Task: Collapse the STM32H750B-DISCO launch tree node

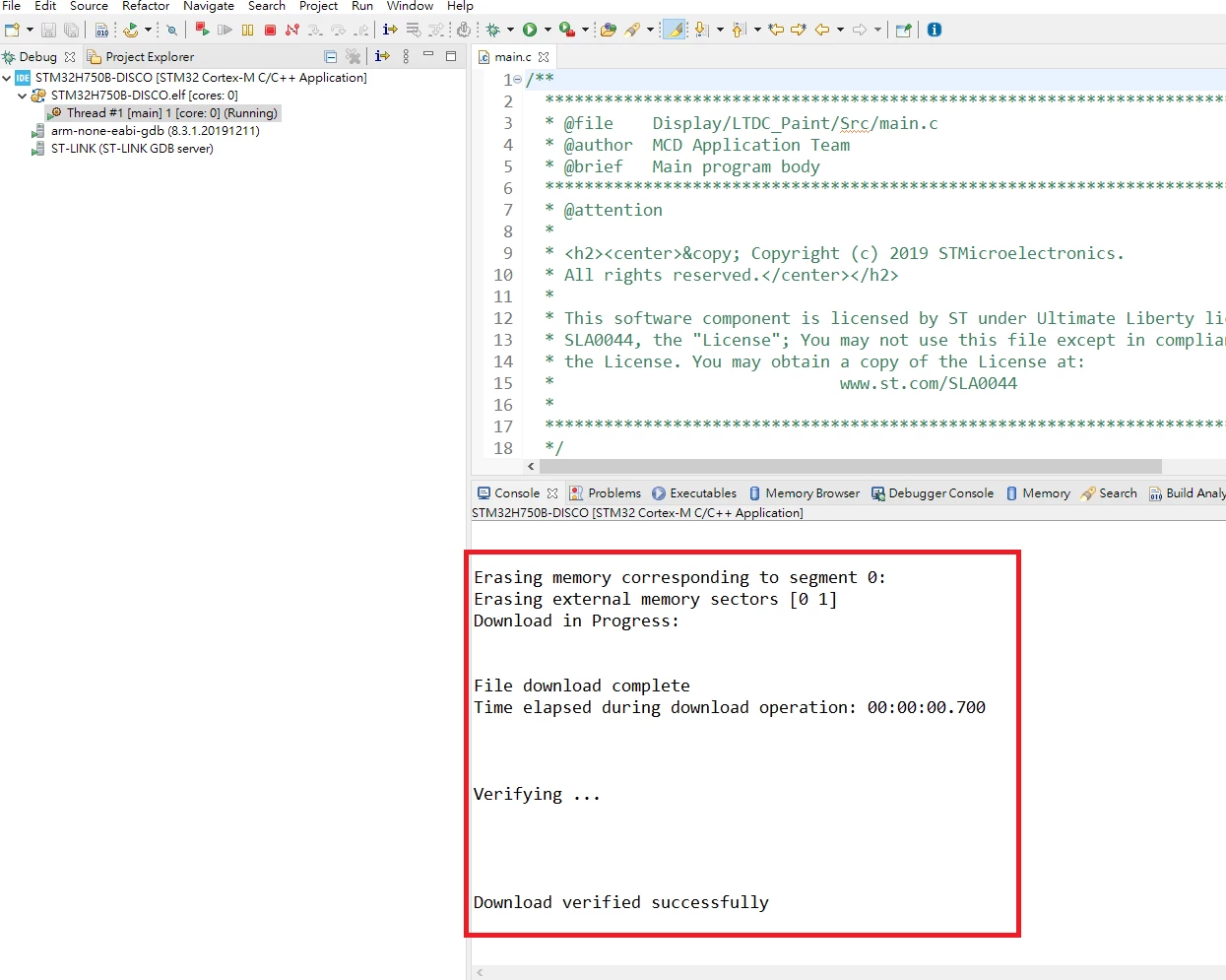Action: 7,78
